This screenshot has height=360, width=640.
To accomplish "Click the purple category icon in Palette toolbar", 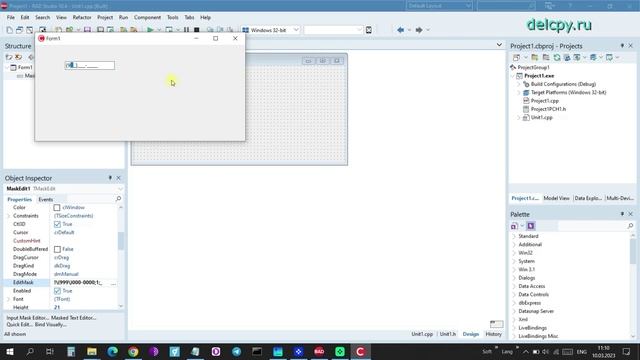I will click(531, 226).
